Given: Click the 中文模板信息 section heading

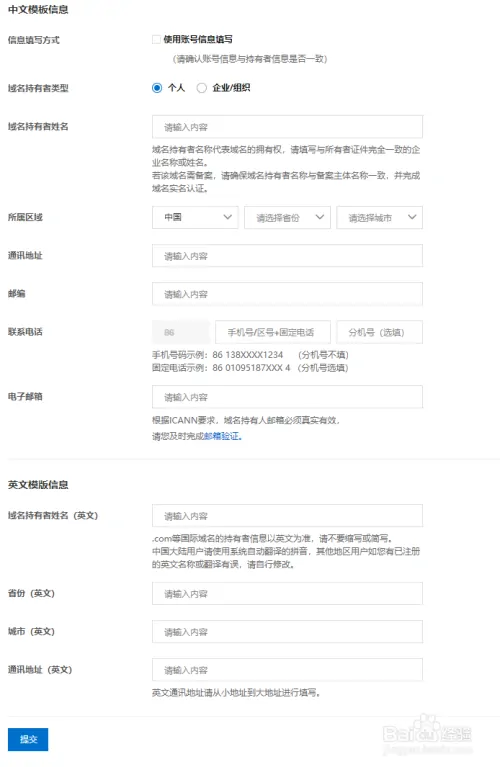Looking at the screenshot, I should [38, 9].
